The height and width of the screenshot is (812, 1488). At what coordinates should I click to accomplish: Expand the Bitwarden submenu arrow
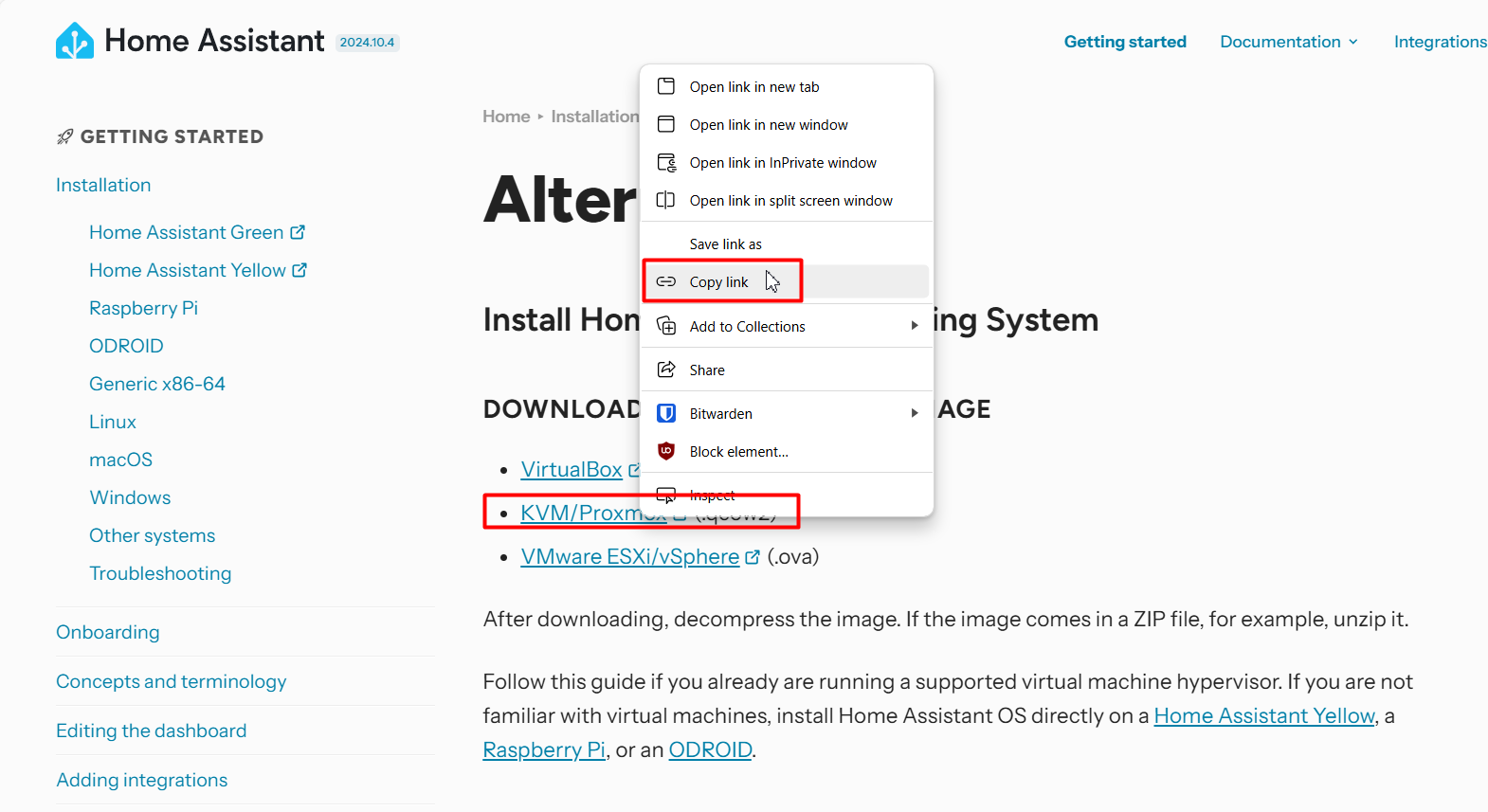(x=915, y=413)
